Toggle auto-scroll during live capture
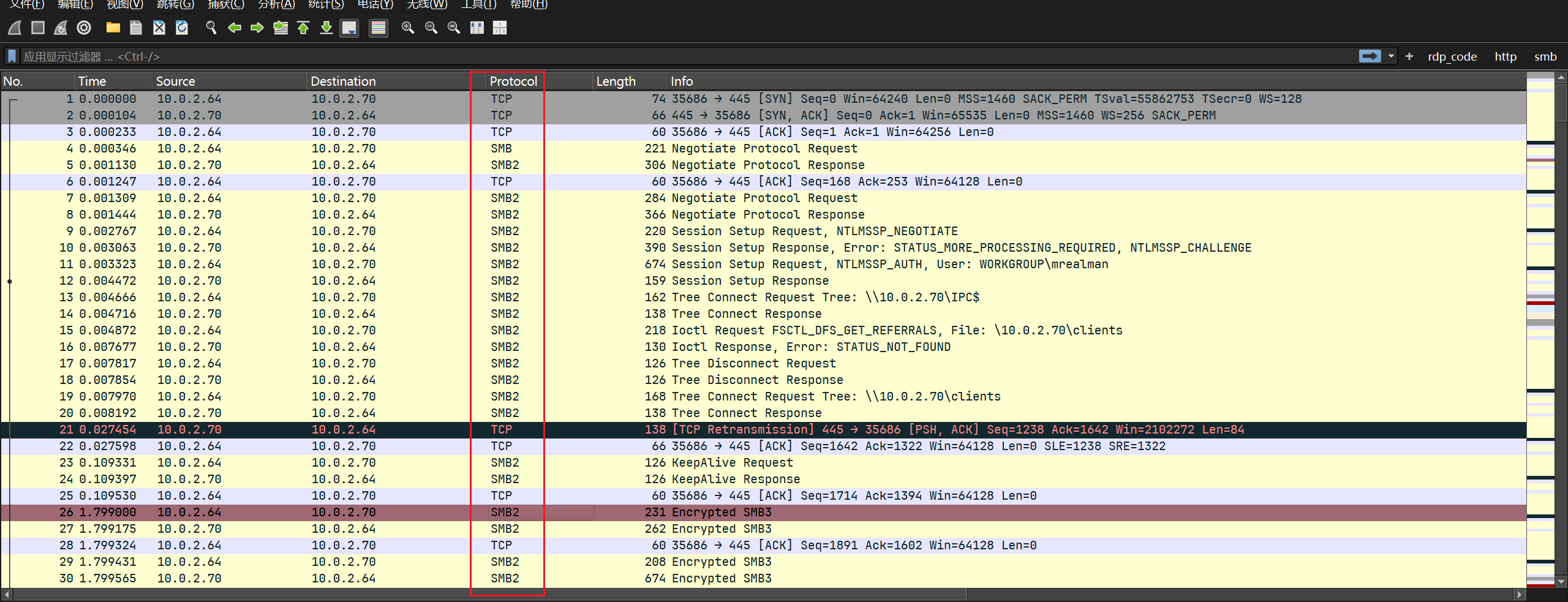Image resolution: width=1568 pixels, height=602 pixels. [x=349, y=28]
